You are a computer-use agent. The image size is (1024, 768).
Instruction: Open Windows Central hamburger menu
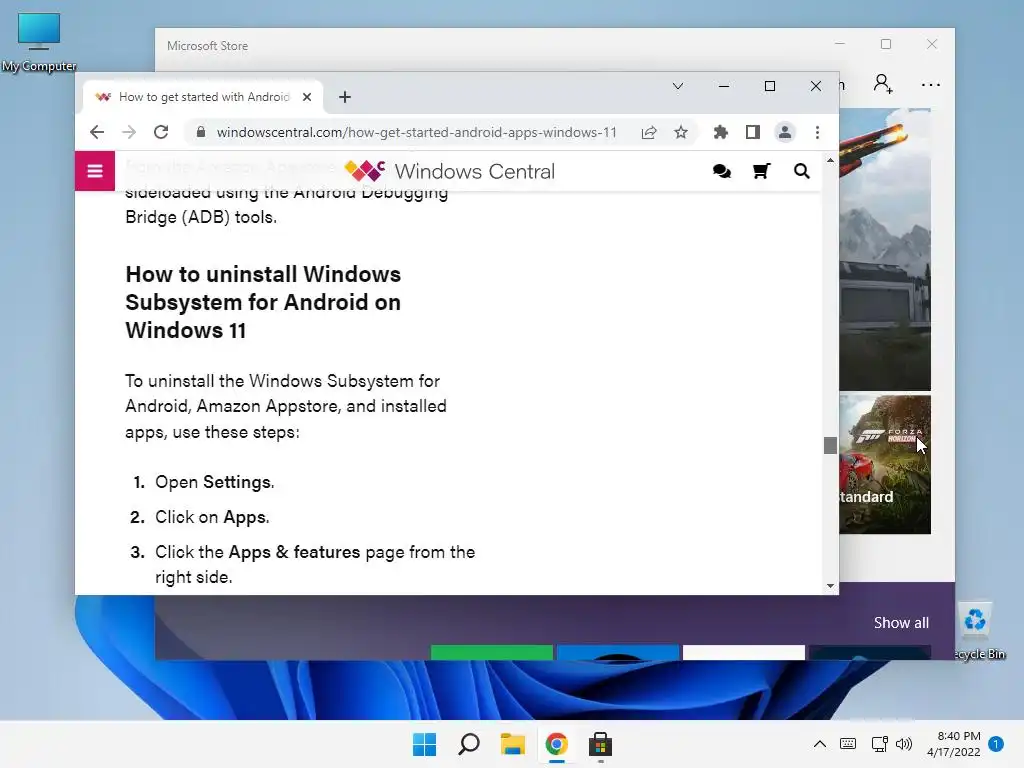coord(95,171)
